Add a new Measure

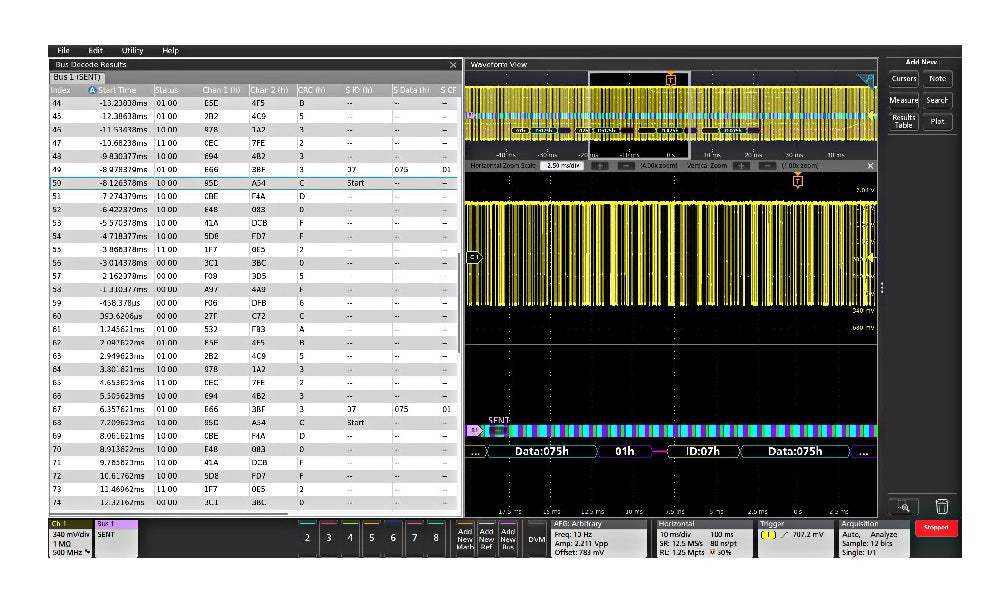pos(902,100)
